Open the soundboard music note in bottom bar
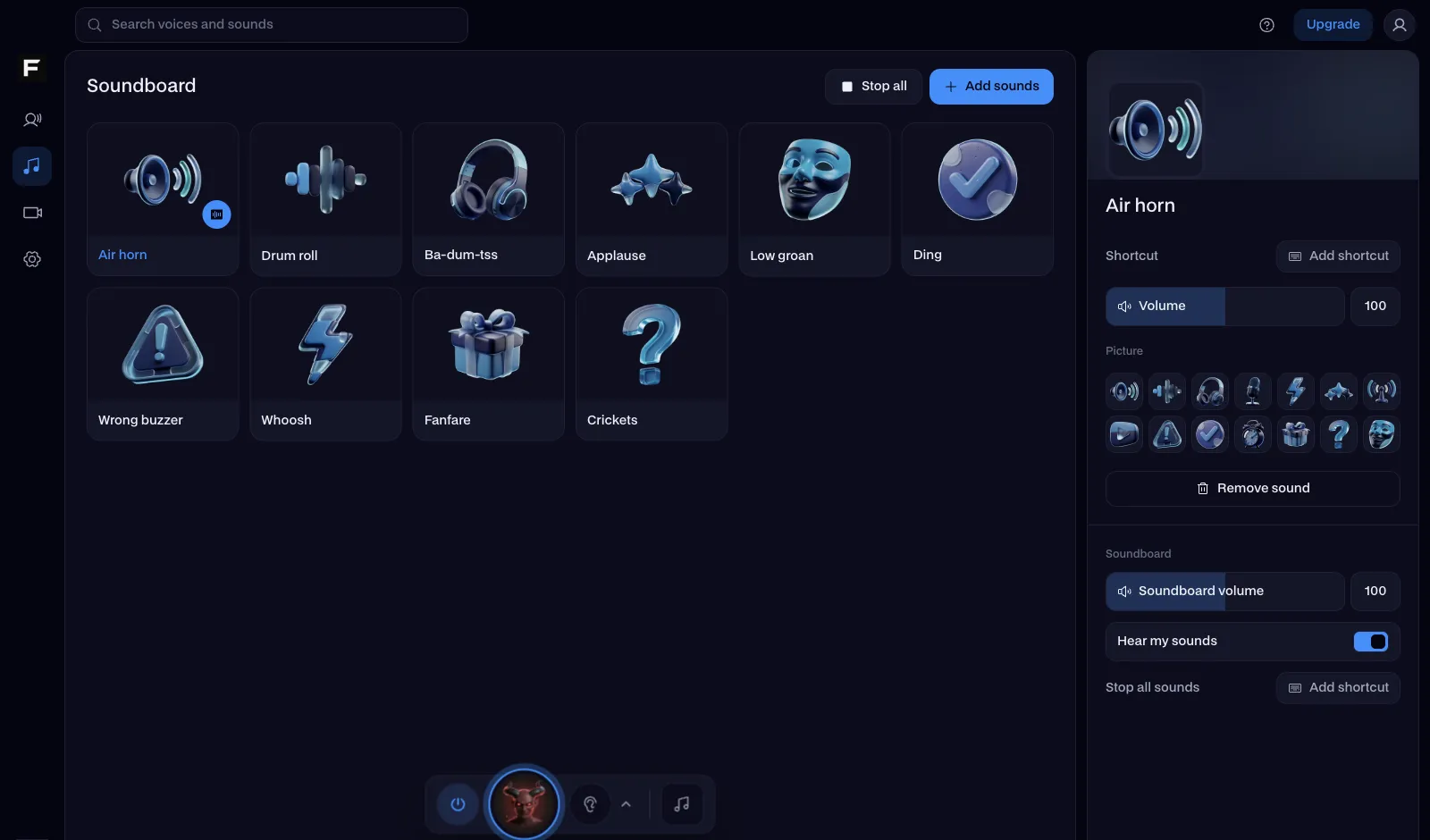1430x840 pixels. coord(682,804)
